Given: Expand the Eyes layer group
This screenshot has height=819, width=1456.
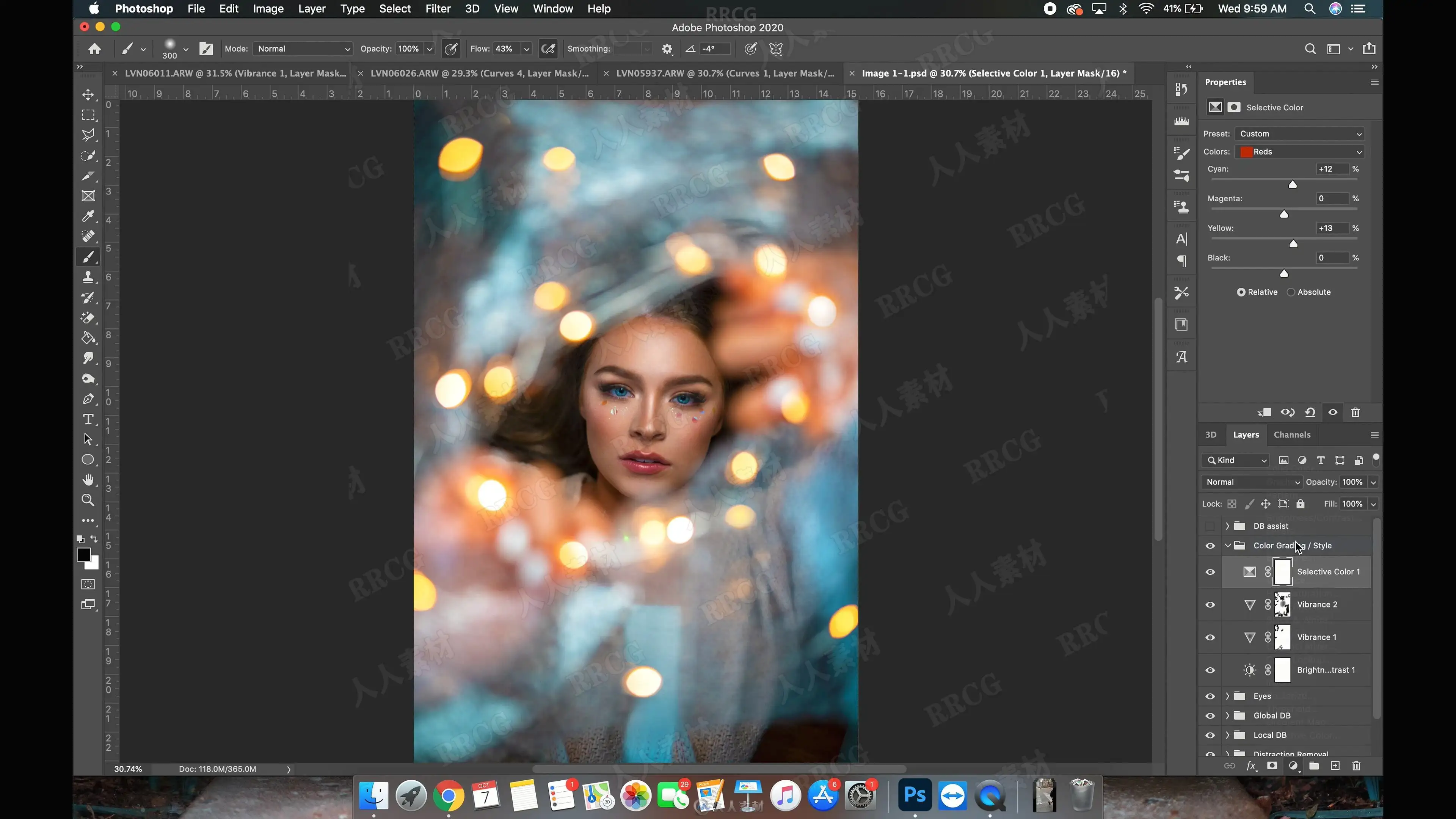Looking at the screenshot, I should [x=1227, y=697].
